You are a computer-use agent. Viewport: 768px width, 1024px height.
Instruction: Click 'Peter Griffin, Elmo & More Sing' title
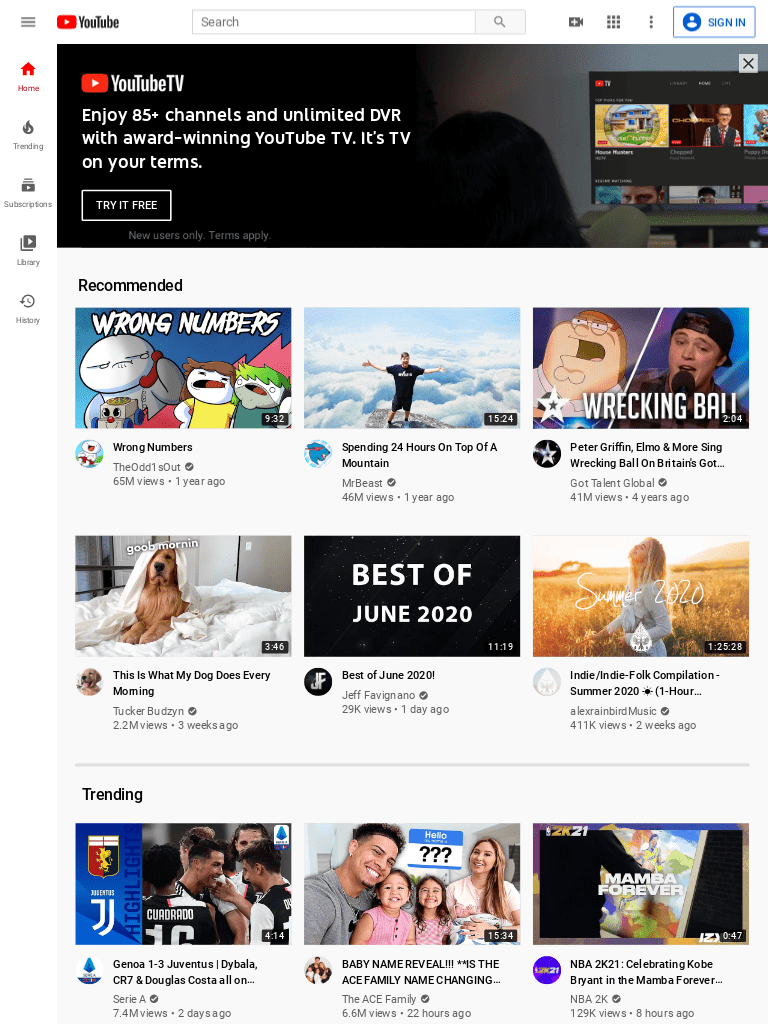point(647,455)
